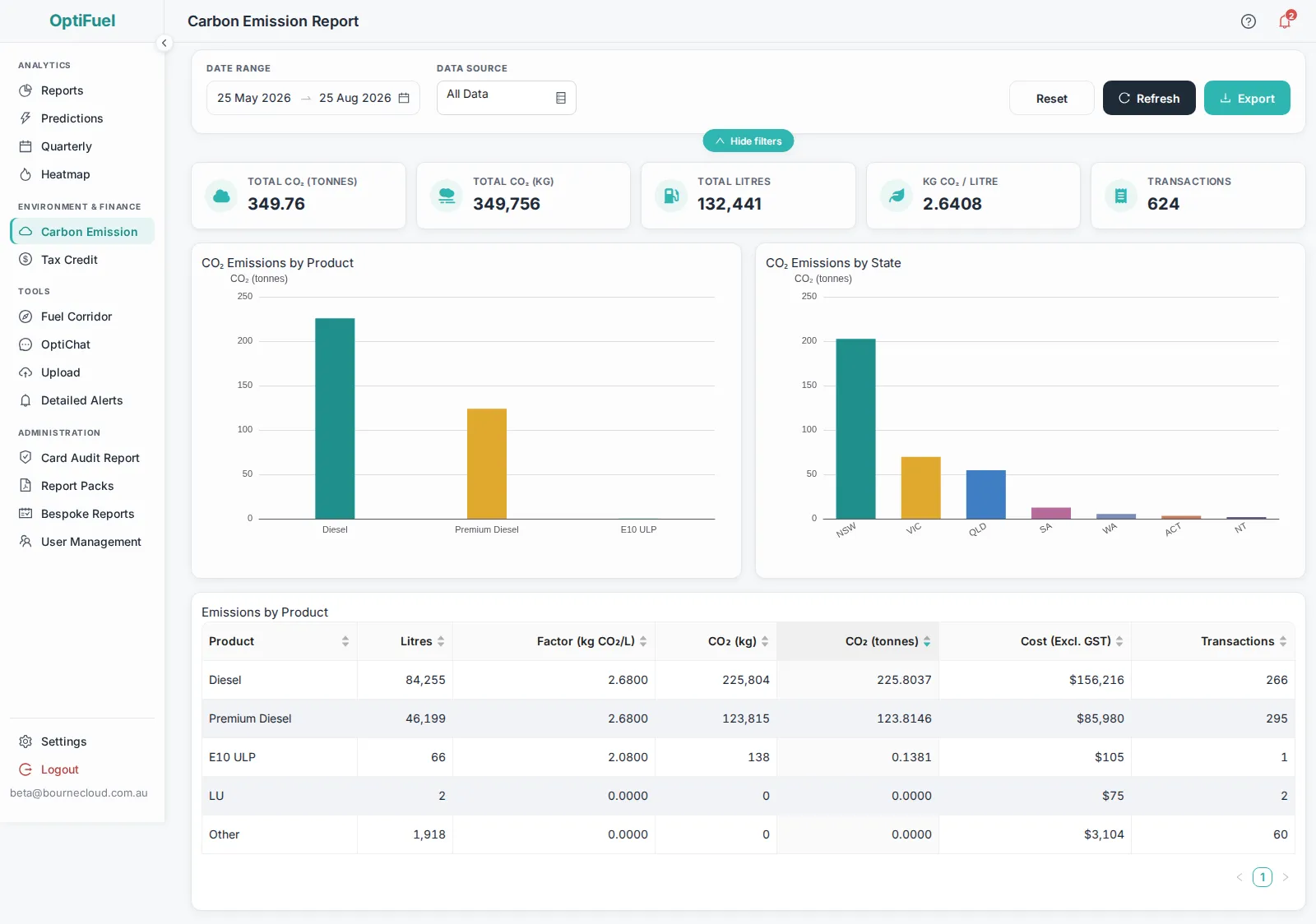Click the Detailed Alerts bell icon
1316x924 pixels.
25,400
